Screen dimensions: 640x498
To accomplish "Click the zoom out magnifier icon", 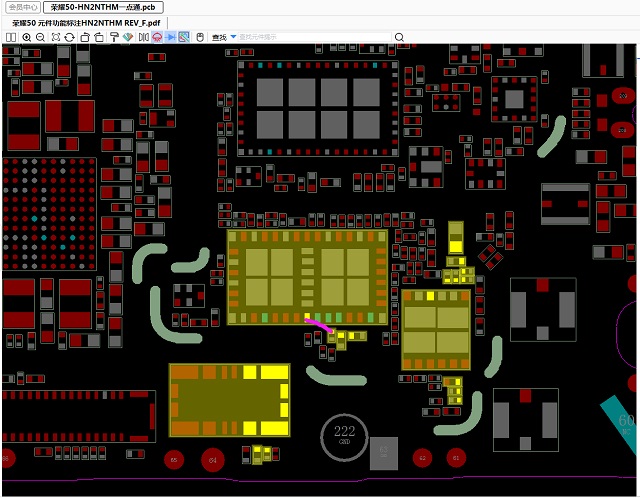I will [x=40, y=37].
